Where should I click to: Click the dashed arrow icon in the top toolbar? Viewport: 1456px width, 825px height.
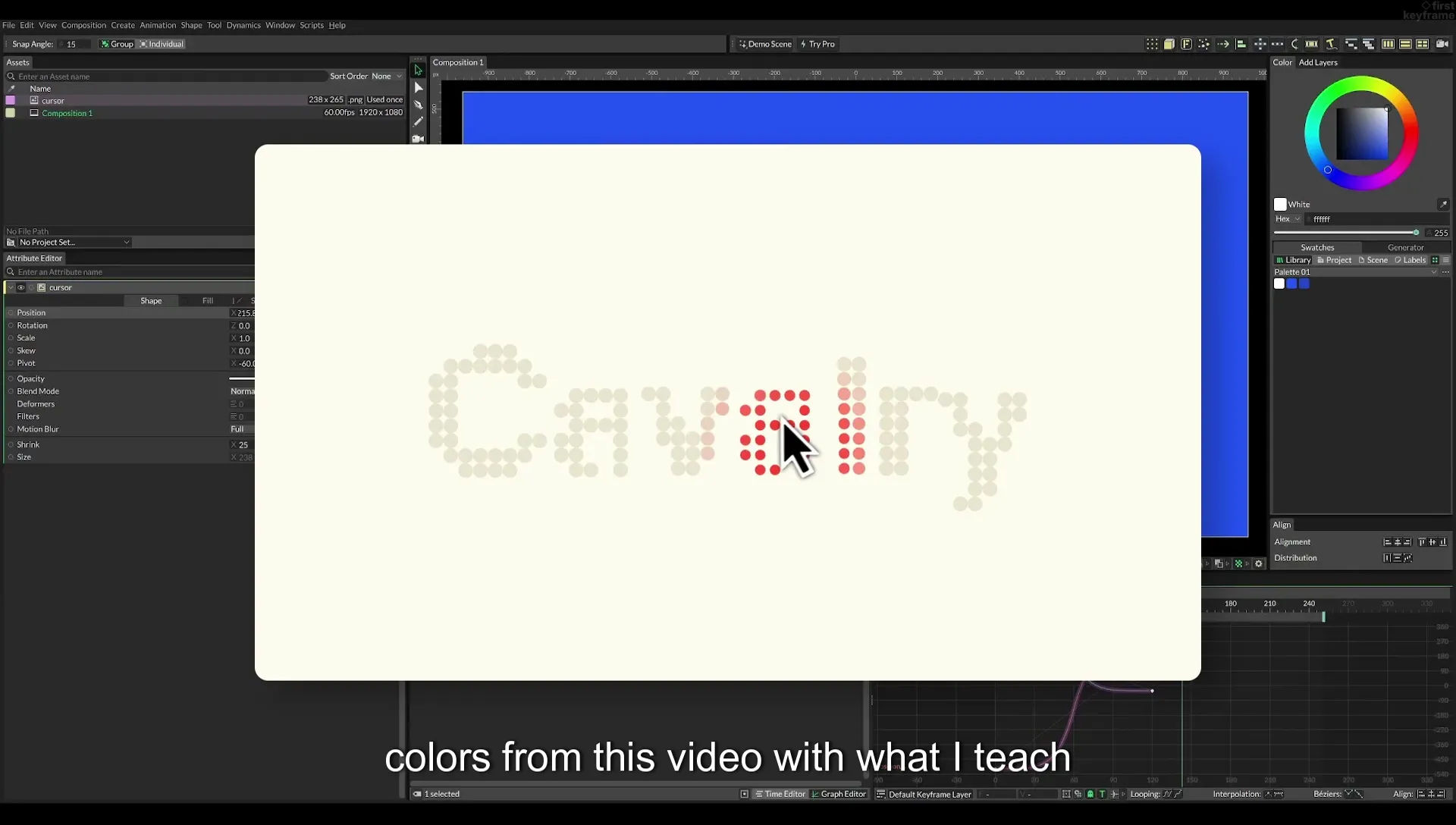(x=1223, y=44)
